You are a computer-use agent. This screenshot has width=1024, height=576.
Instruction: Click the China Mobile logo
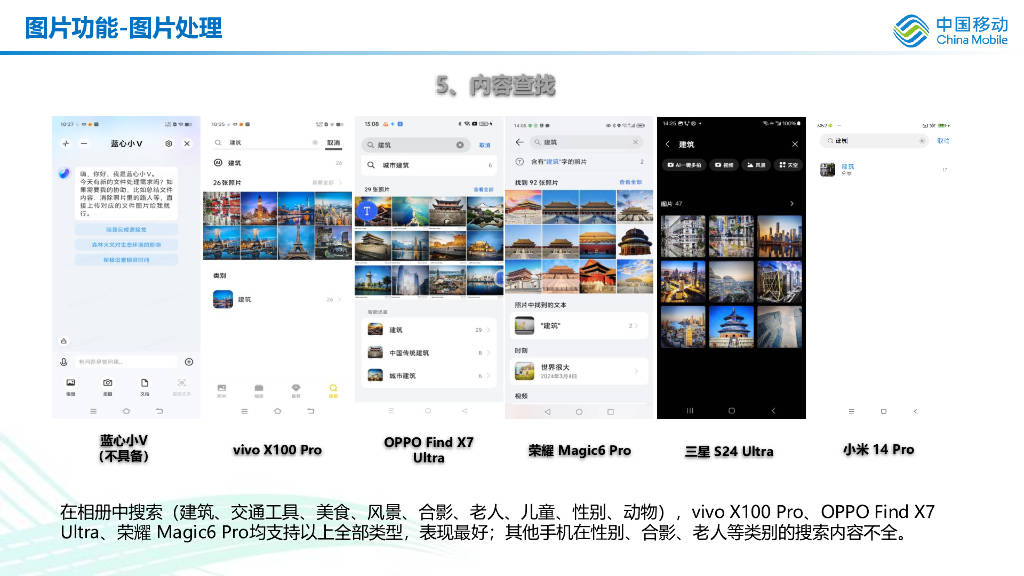pyautogui.click(x=951, y=31)
